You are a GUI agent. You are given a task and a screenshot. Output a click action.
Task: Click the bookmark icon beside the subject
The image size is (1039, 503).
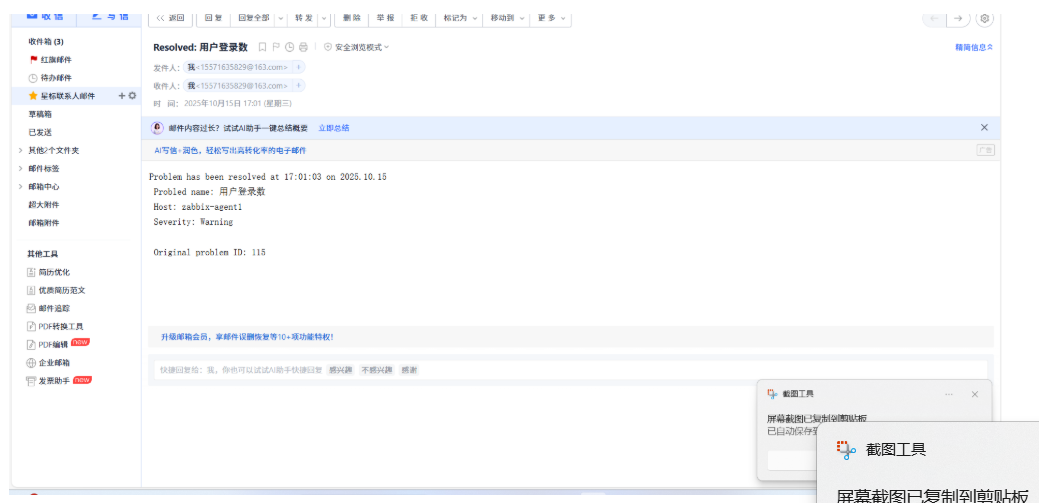tap(262, 47)
